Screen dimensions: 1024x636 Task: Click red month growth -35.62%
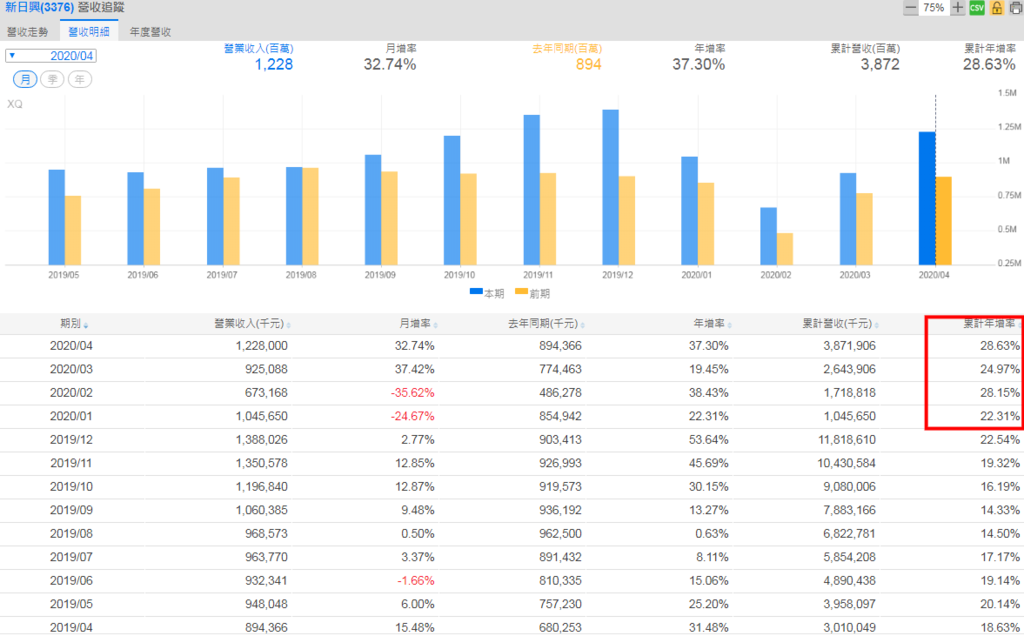click(413, 393)
